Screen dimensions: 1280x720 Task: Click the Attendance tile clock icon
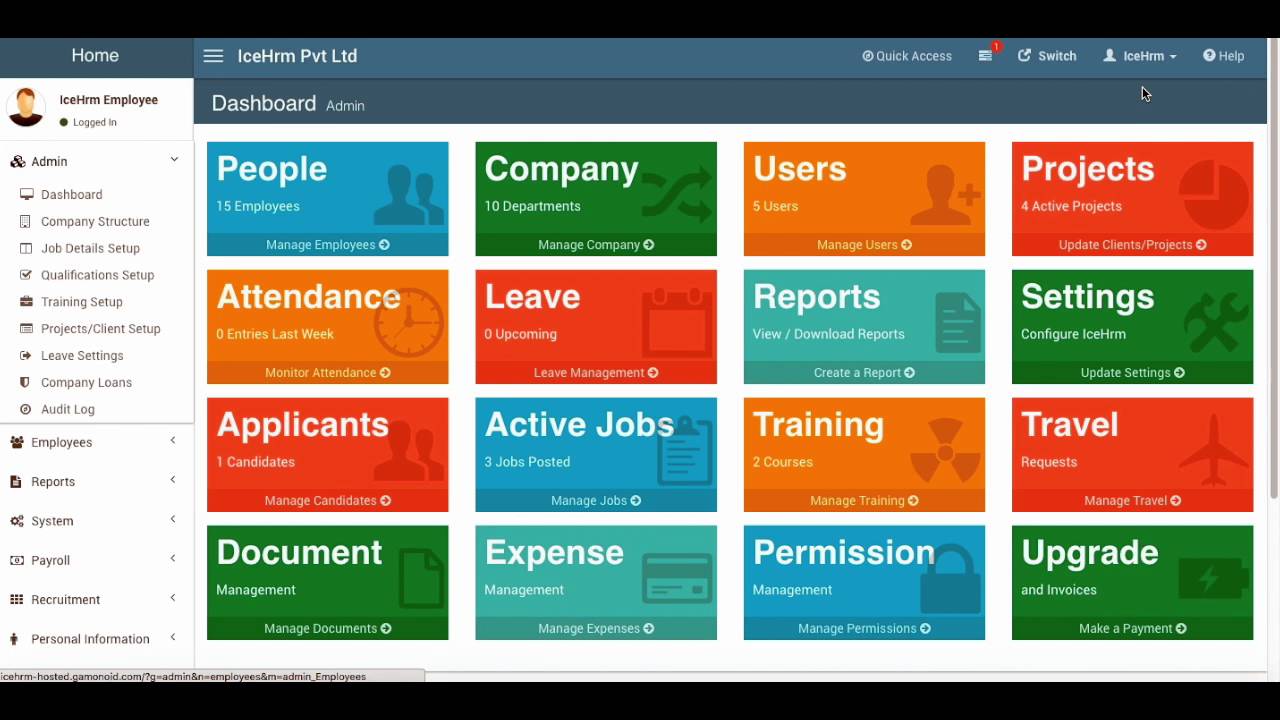coord(408,324)
